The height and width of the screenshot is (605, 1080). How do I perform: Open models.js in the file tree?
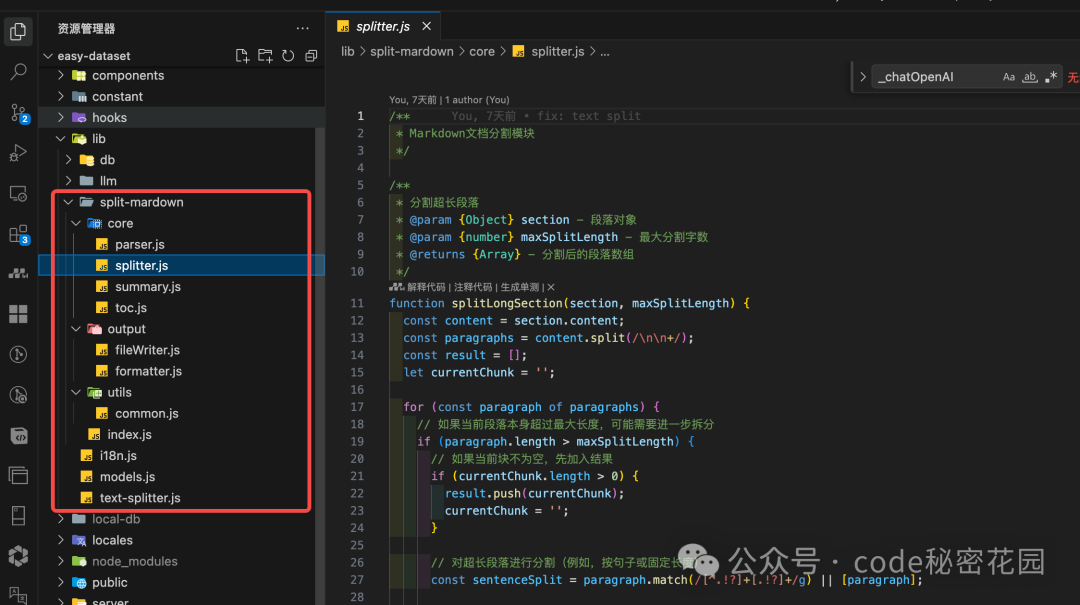coord(127,477)
